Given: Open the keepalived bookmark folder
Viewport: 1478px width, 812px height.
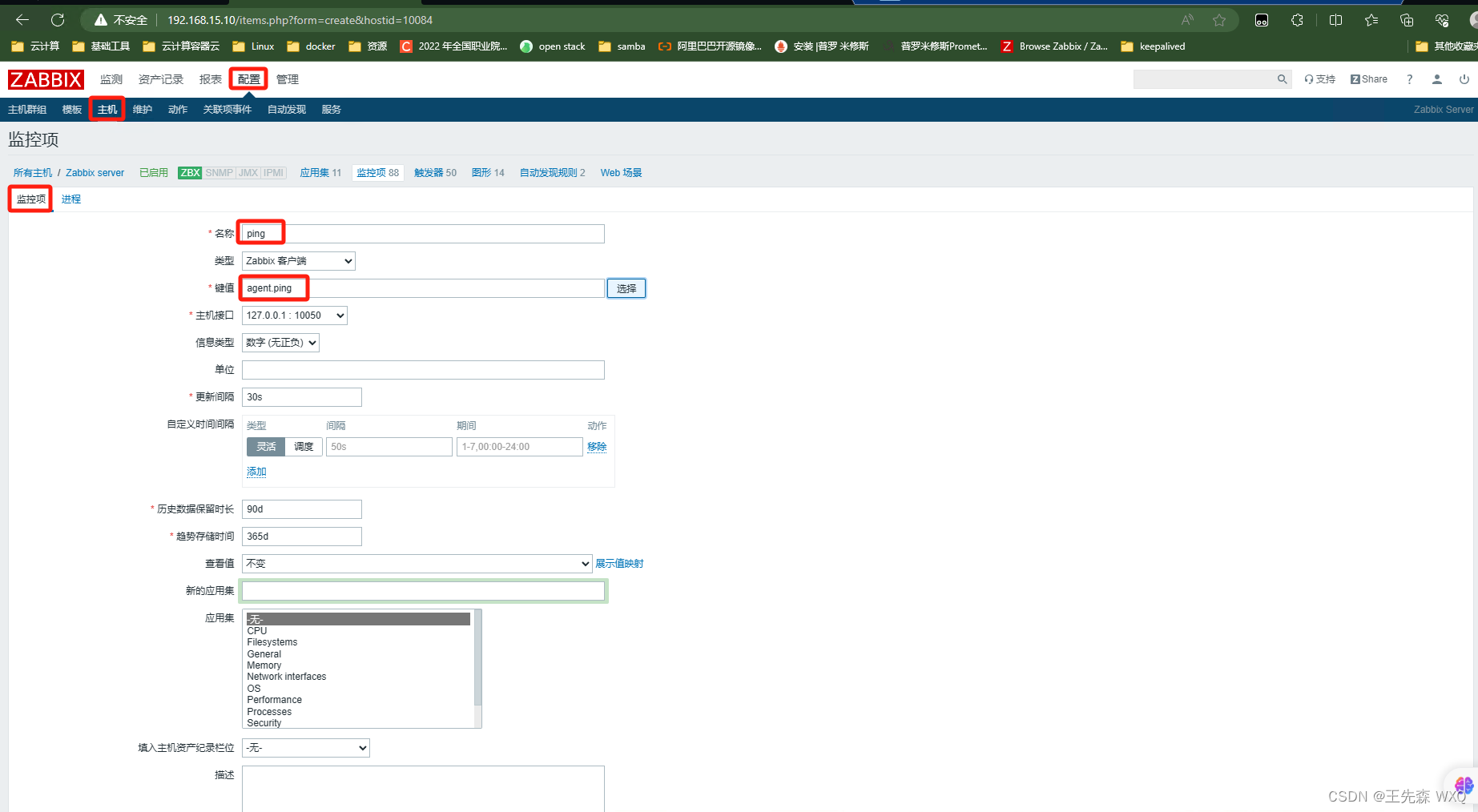Looking at the screenshot, I should click(1153, 46).
